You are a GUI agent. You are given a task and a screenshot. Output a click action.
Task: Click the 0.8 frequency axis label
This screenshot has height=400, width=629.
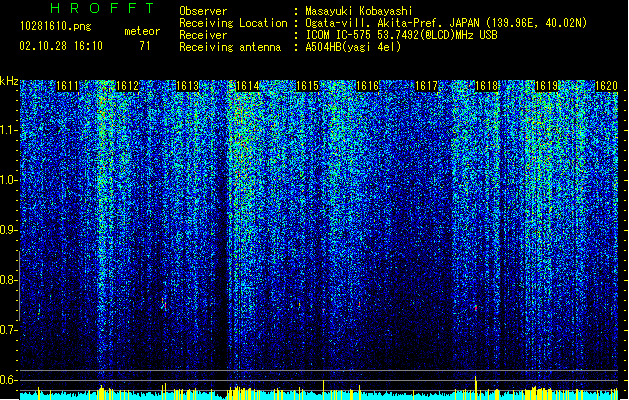coord(8,280)
